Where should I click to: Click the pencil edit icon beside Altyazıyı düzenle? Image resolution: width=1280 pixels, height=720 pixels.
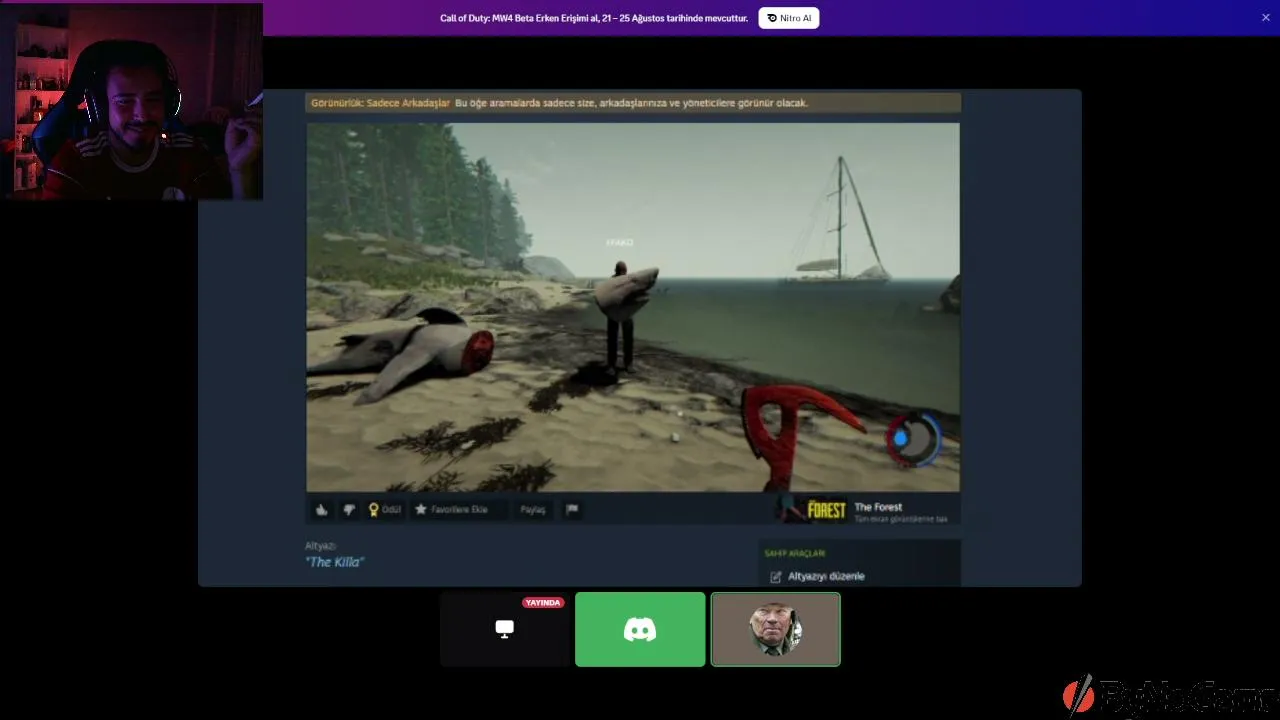775,576
